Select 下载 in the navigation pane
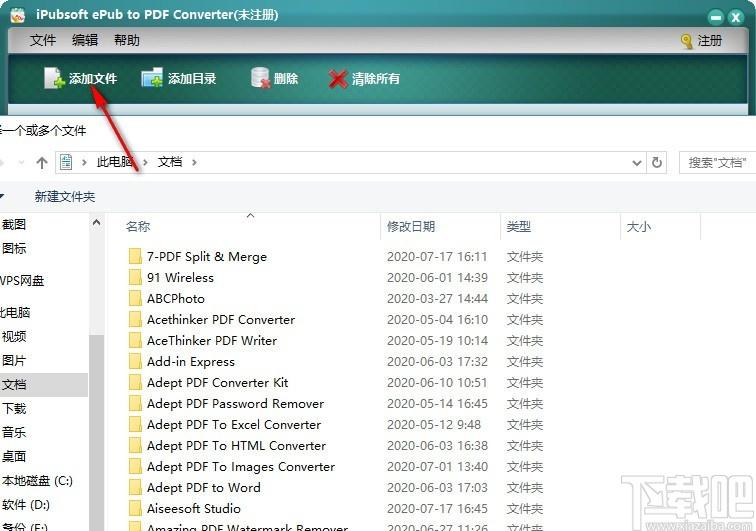 click(14, 409)
